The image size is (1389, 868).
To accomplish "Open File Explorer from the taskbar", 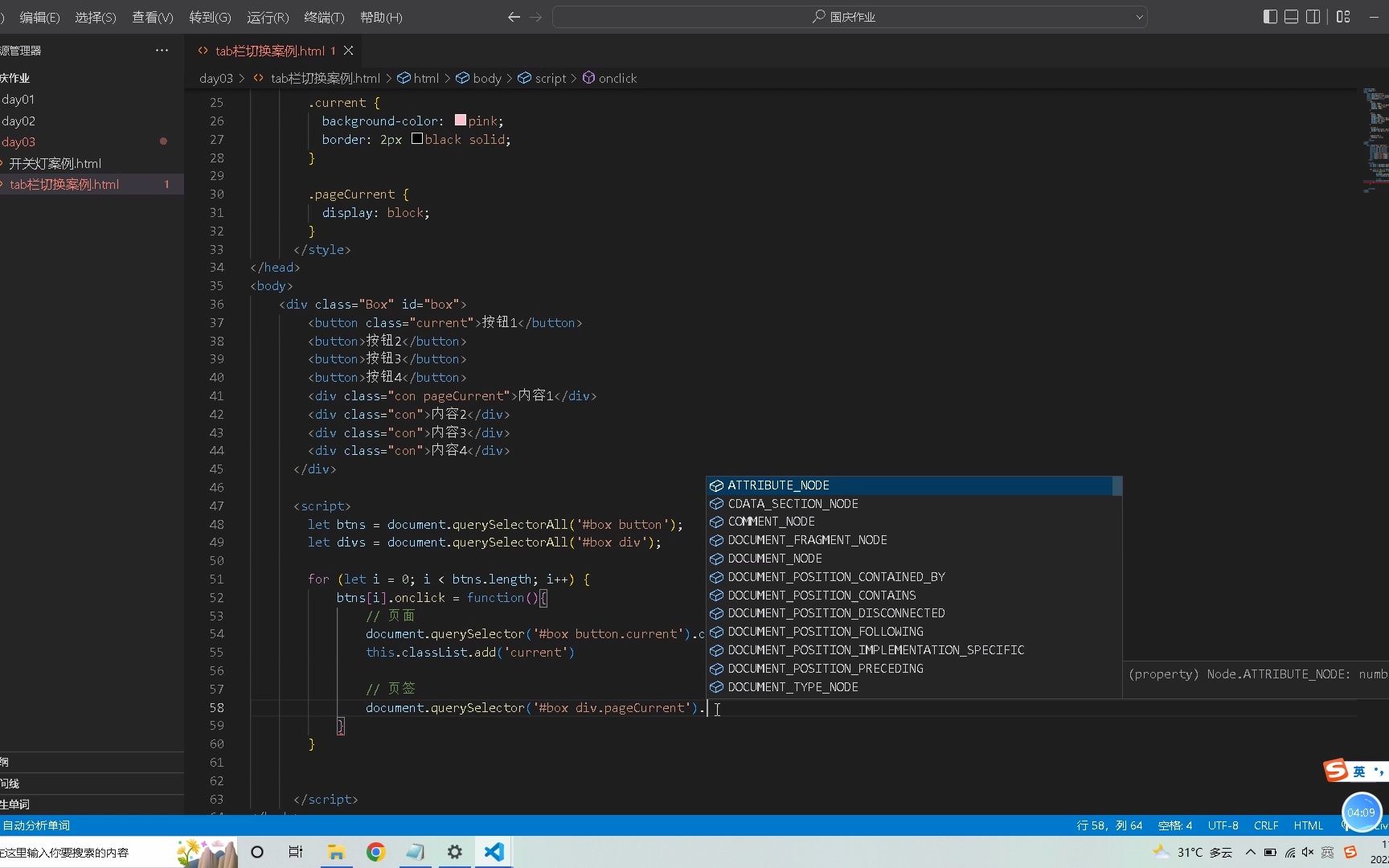I will pos(335,852).
